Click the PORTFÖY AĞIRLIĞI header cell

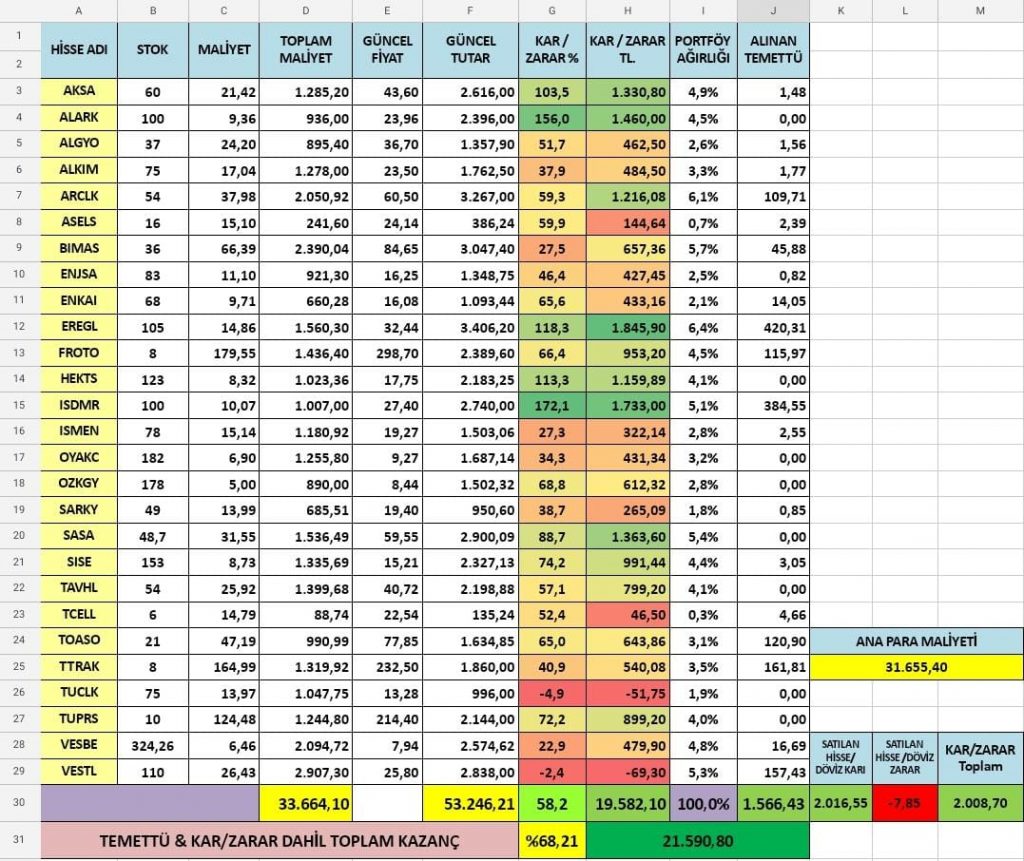[x=703, y=50]
